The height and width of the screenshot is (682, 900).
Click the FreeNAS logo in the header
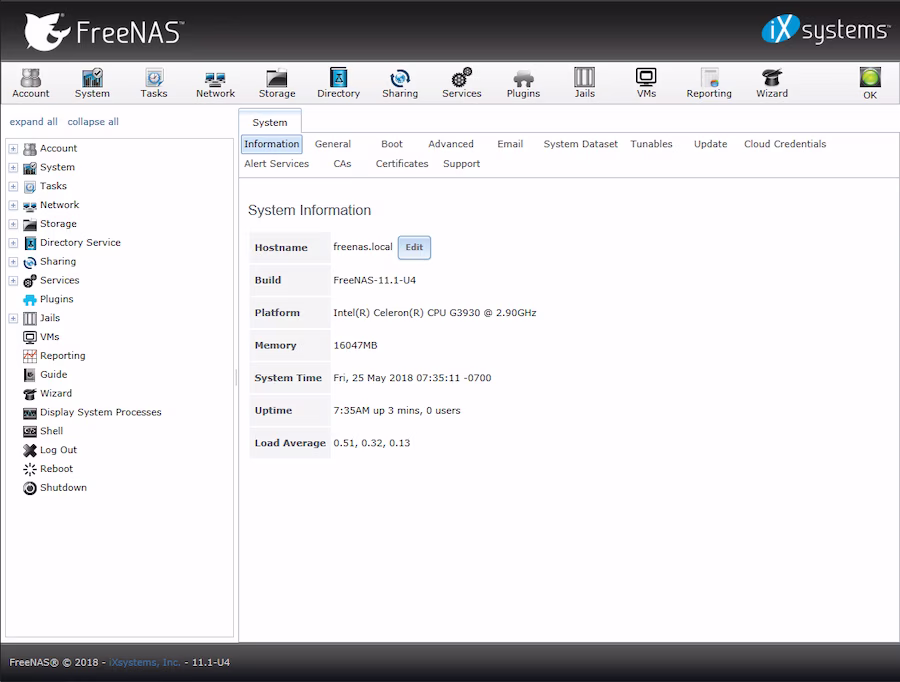coord(104,32)
